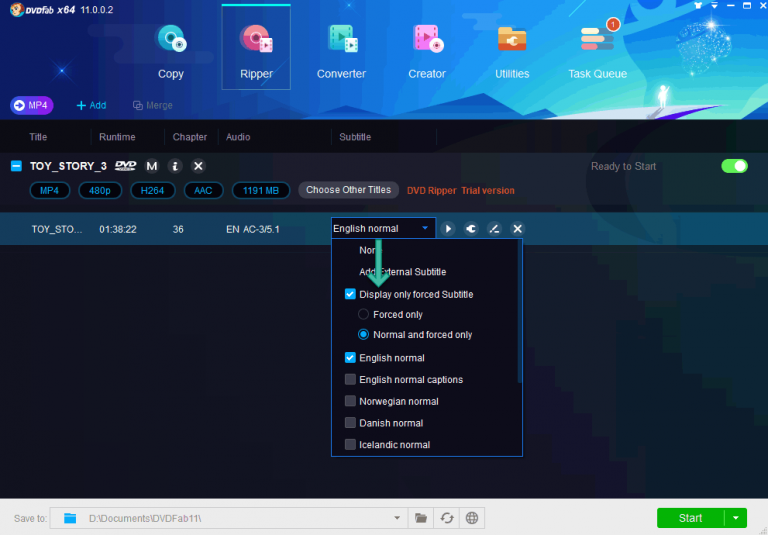Remove the TOY_STORY_3 source
The image size is (768, 535).
(198, 166)
